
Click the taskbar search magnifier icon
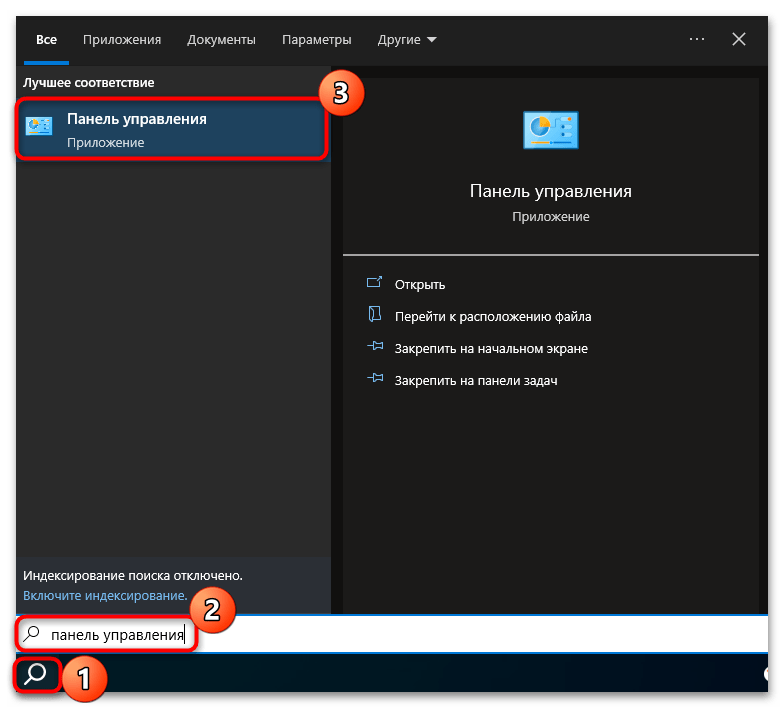tap(36, 674)
